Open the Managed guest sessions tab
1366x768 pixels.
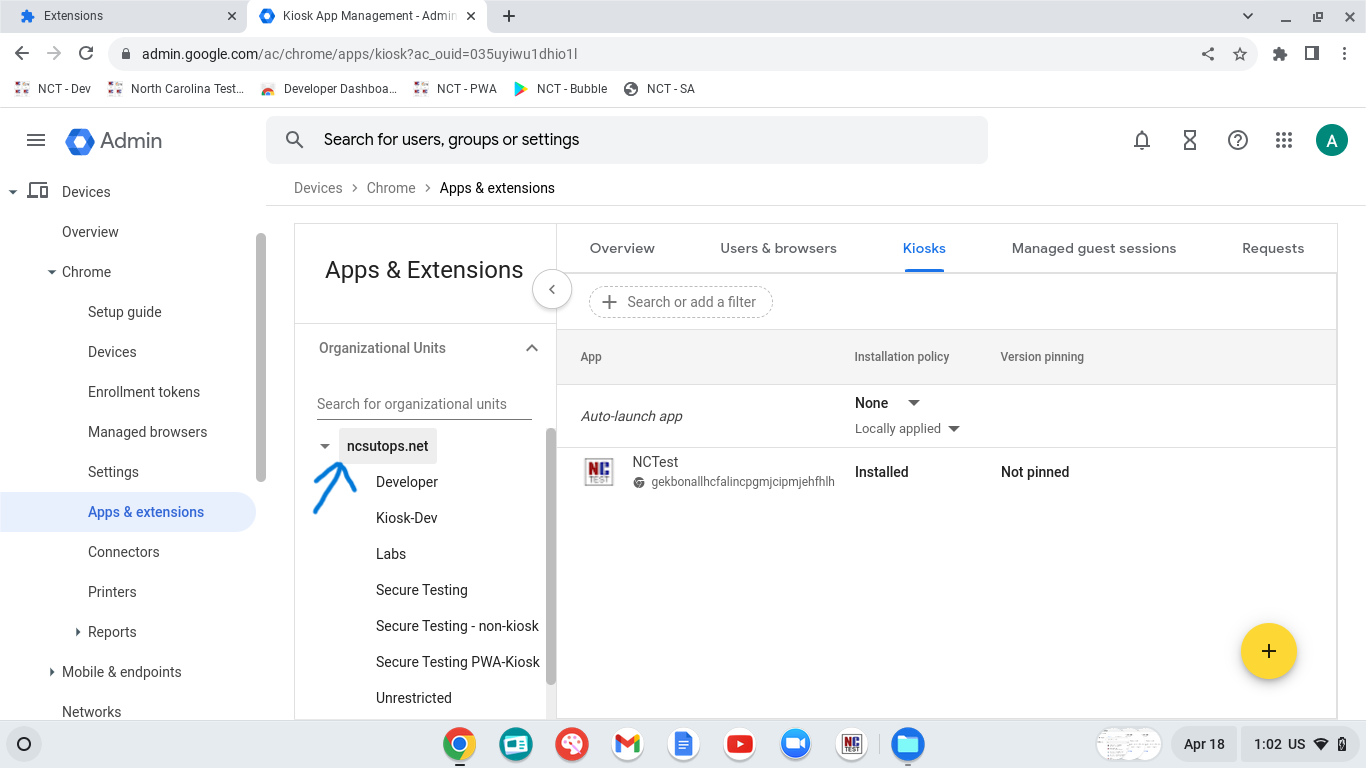tap(1094, 248)
